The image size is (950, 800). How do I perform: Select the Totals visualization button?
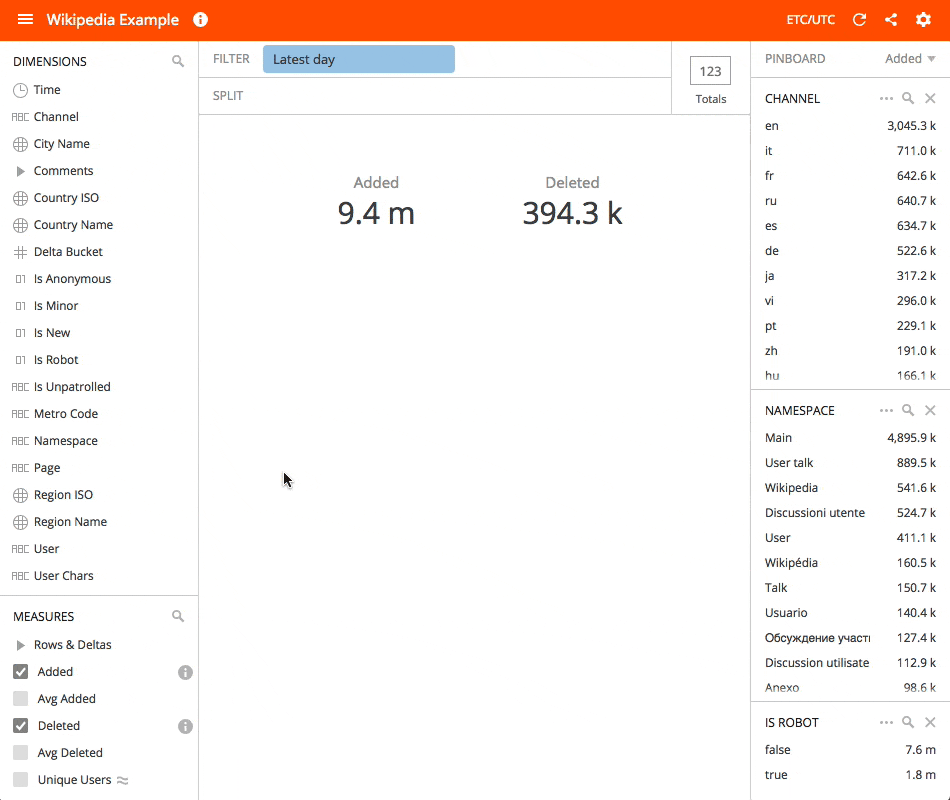[710, 78]
